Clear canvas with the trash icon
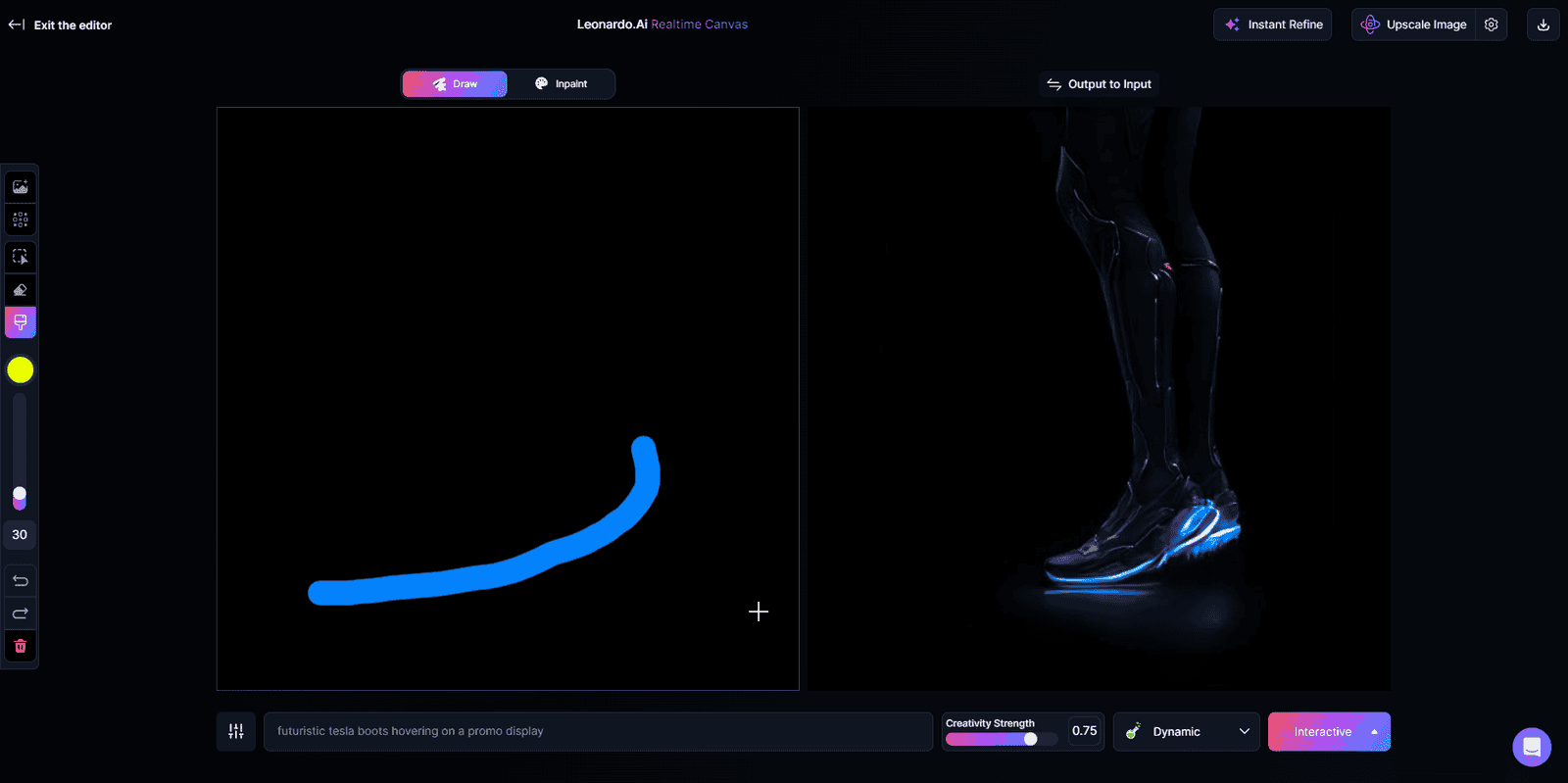This screenshot has width=1568, height=783. pyautogui.click(x=21, y=646)
